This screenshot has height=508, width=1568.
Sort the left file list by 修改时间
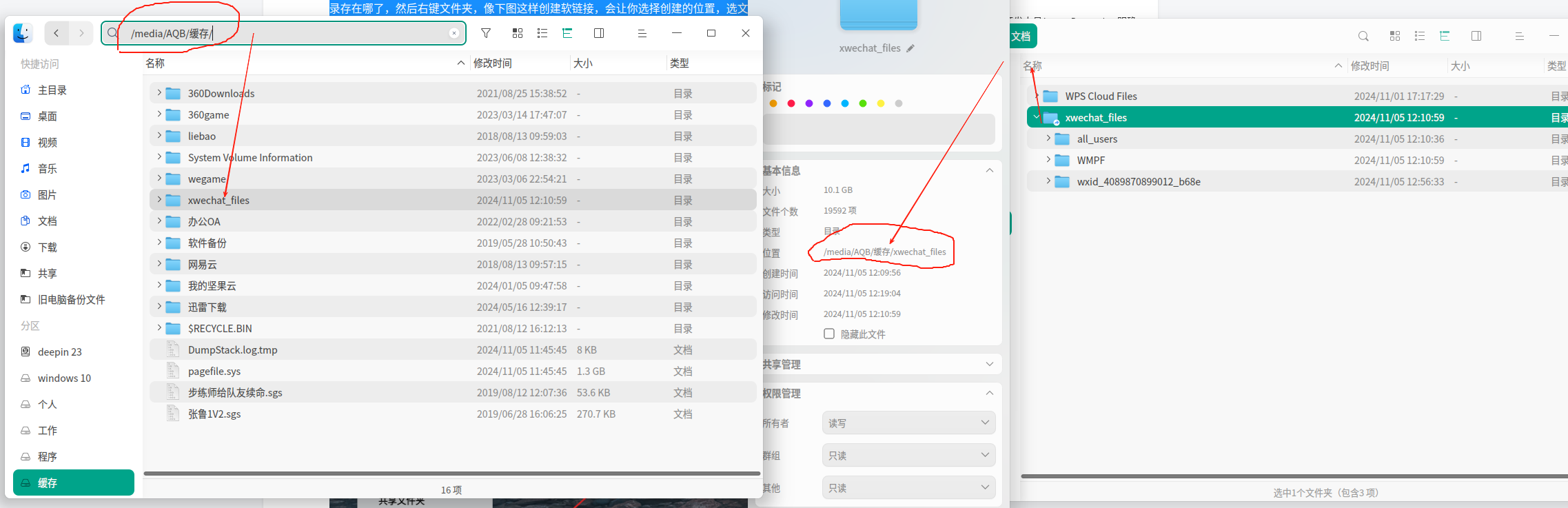pos(493,63)
